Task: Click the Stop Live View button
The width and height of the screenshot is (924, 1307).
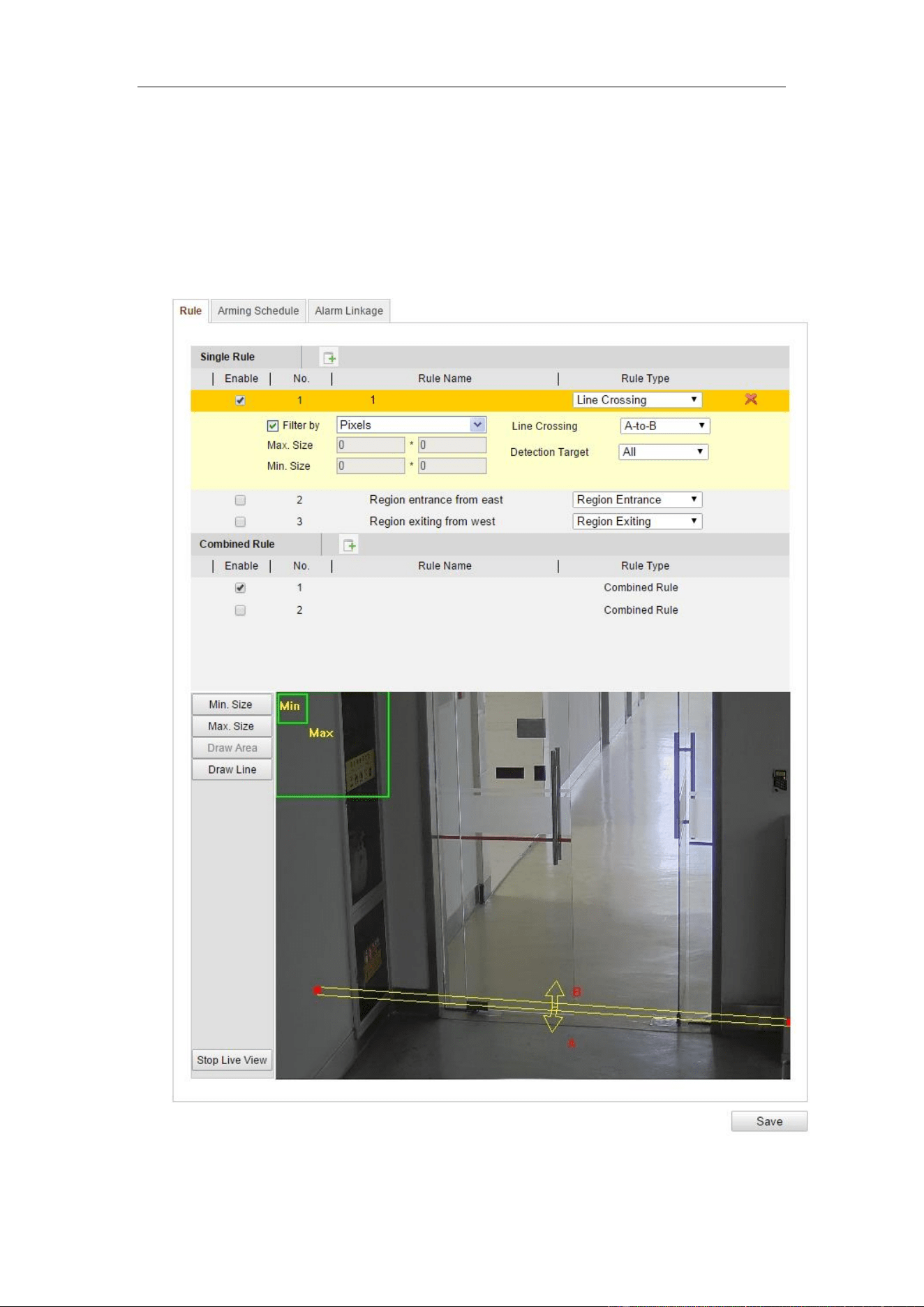Action: point(232,1060)
